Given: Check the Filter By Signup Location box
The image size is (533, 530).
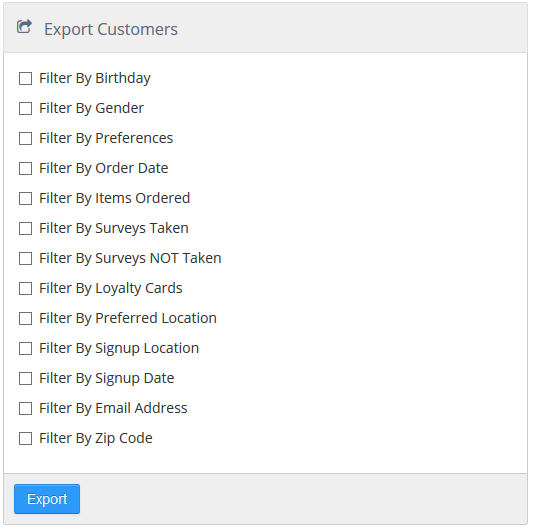Looking at the screenshot, I should [x=25, y=348].
